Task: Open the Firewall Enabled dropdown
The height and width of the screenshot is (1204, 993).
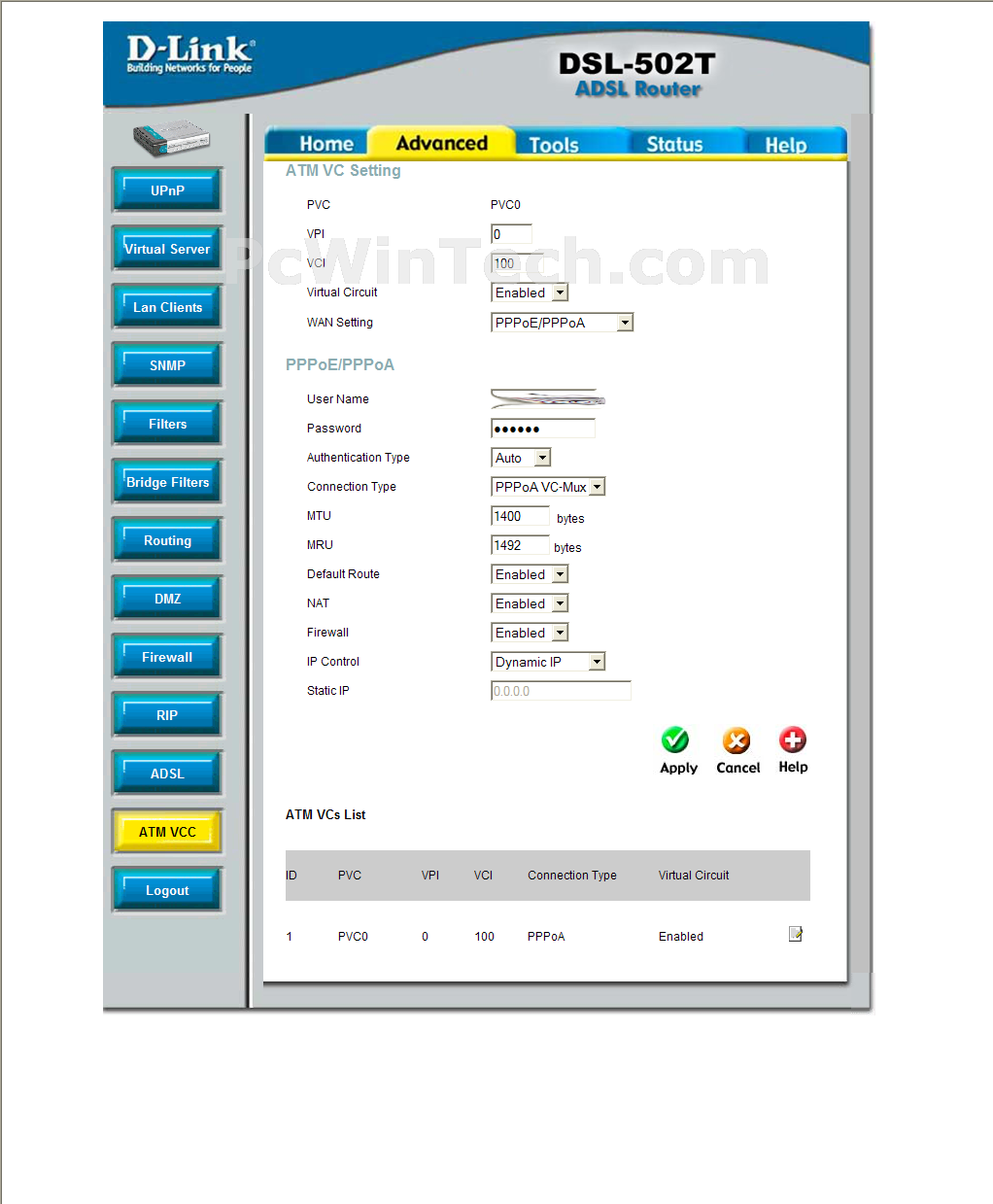Action: point(530,633)
